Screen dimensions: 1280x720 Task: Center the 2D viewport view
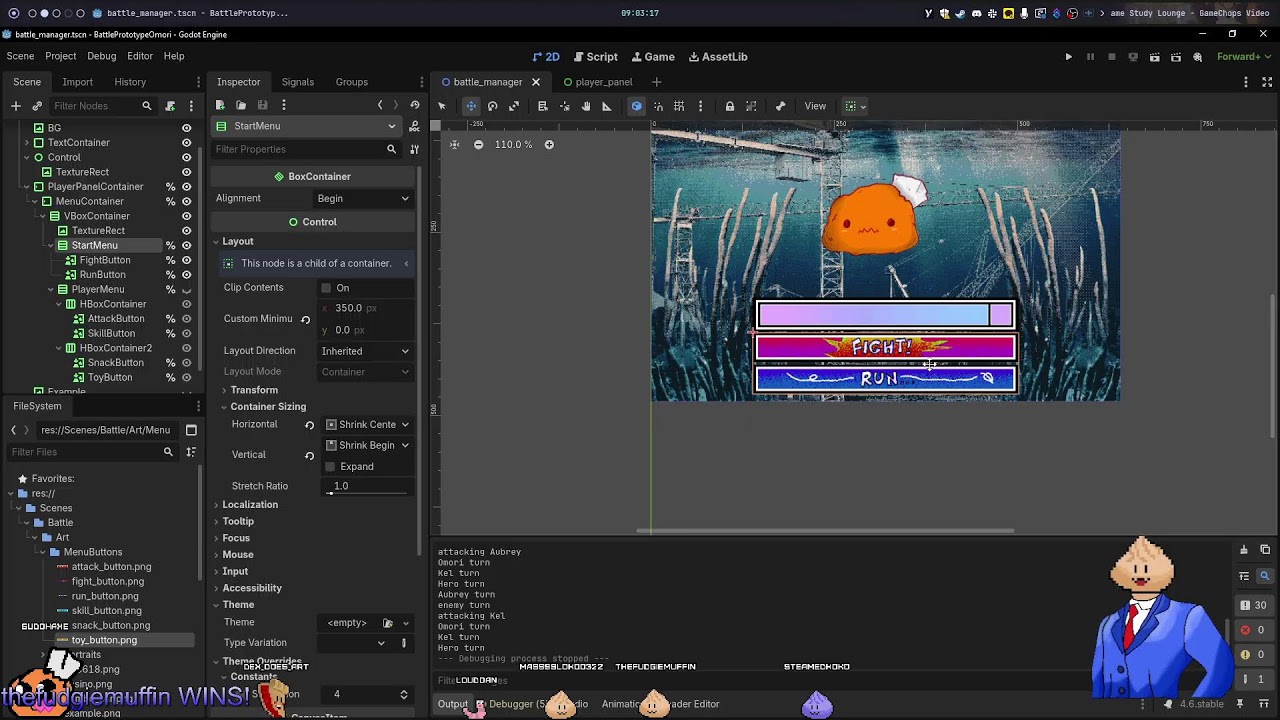point(454,144)
